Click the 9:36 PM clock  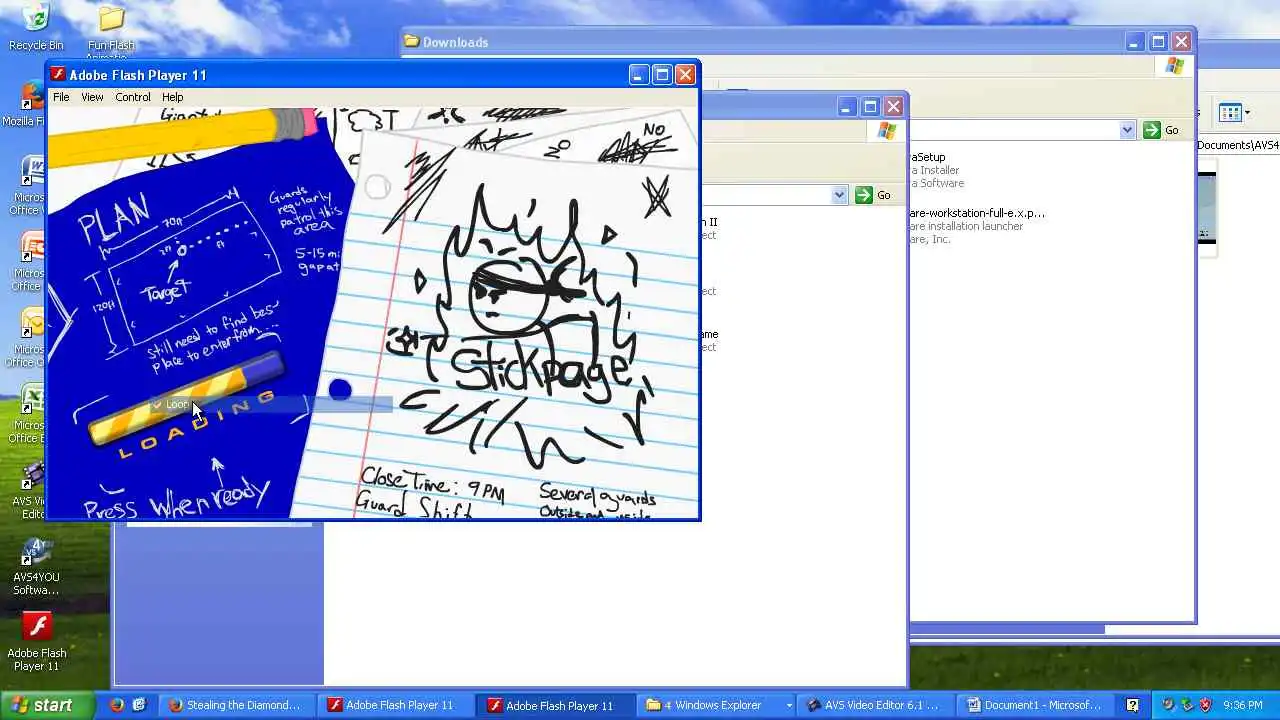tap(1243, 705)
